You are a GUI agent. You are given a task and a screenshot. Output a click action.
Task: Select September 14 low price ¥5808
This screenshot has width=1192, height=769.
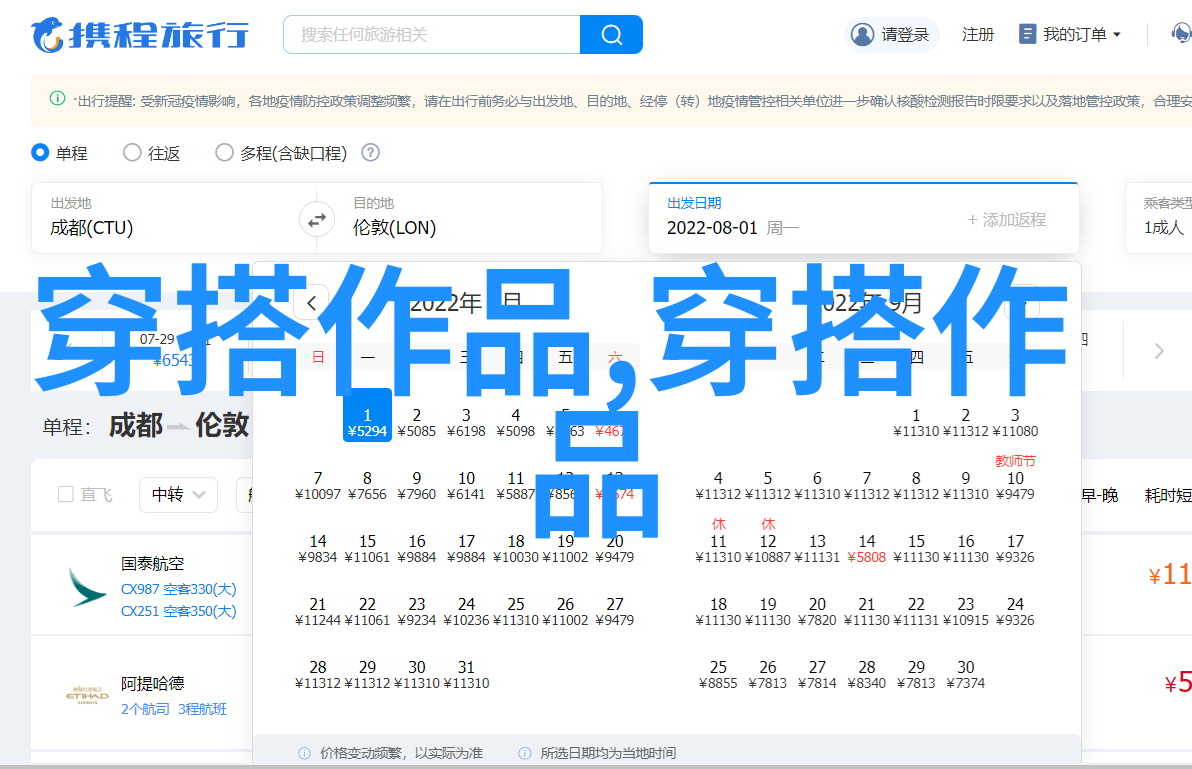tap(867, 549)
